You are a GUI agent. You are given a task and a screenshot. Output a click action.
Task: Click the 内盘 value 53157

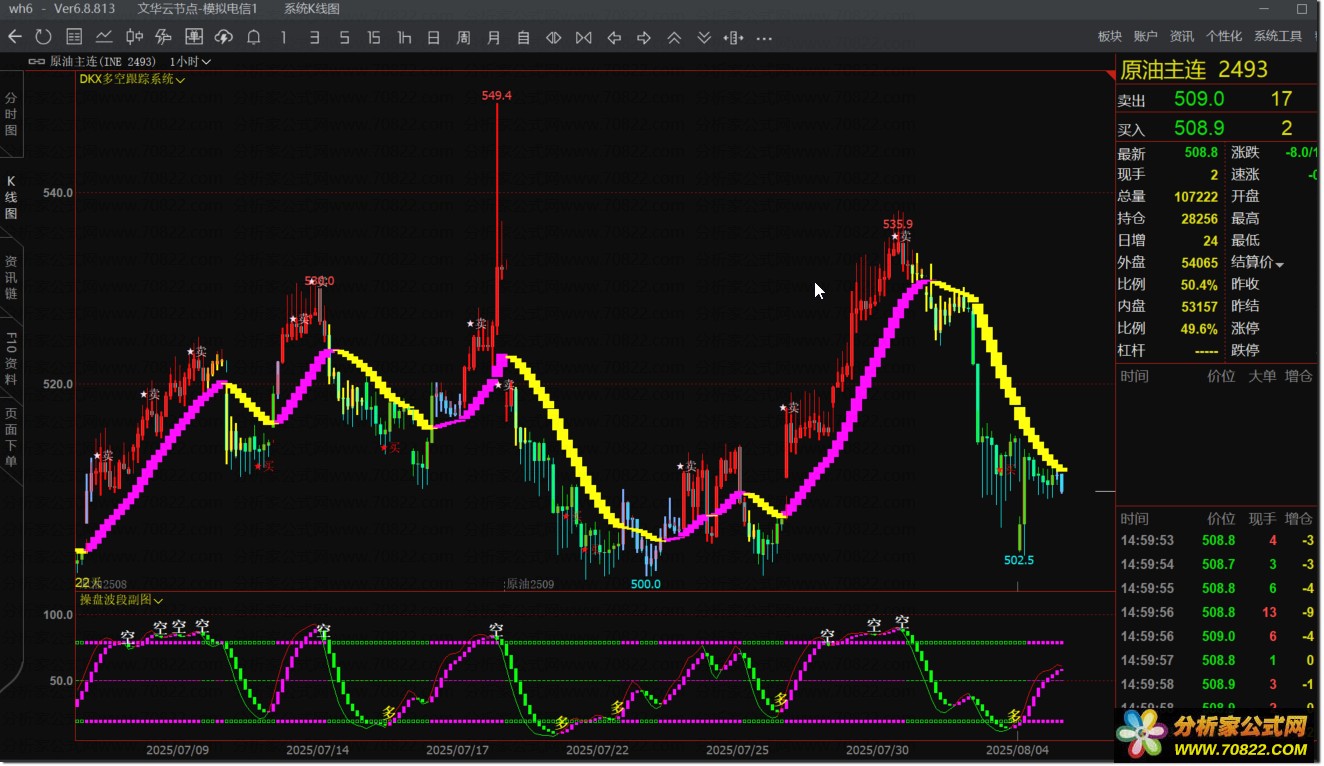tap(1200, 307)
